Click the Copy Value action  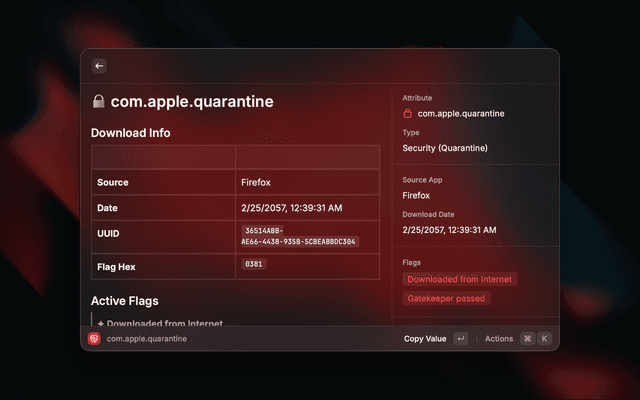(x=424, y=339)
